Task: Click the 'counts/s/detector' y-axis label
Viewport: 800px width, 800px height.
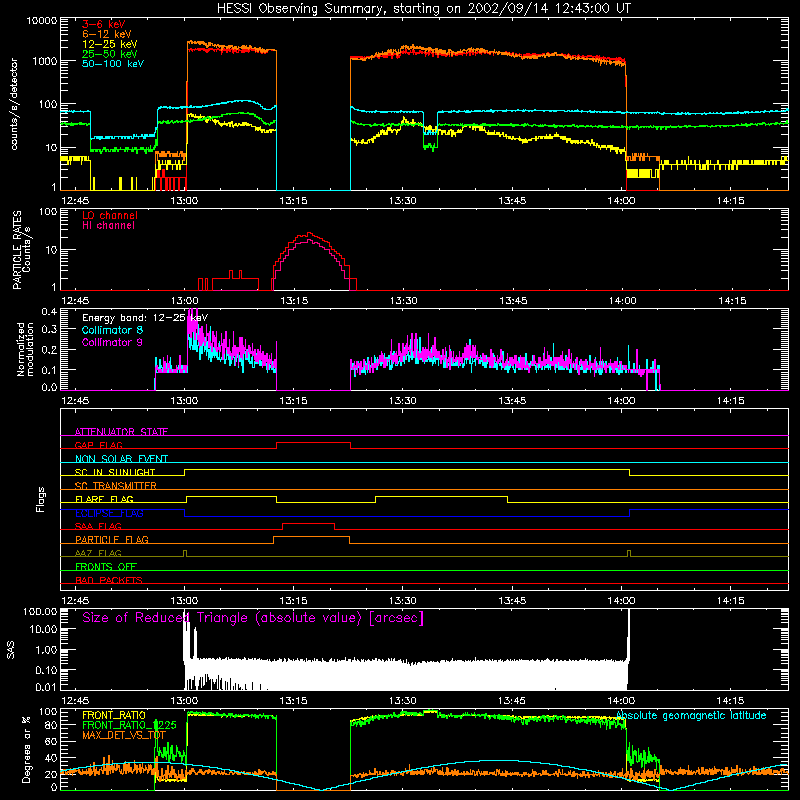Action: tap(14, 104)
